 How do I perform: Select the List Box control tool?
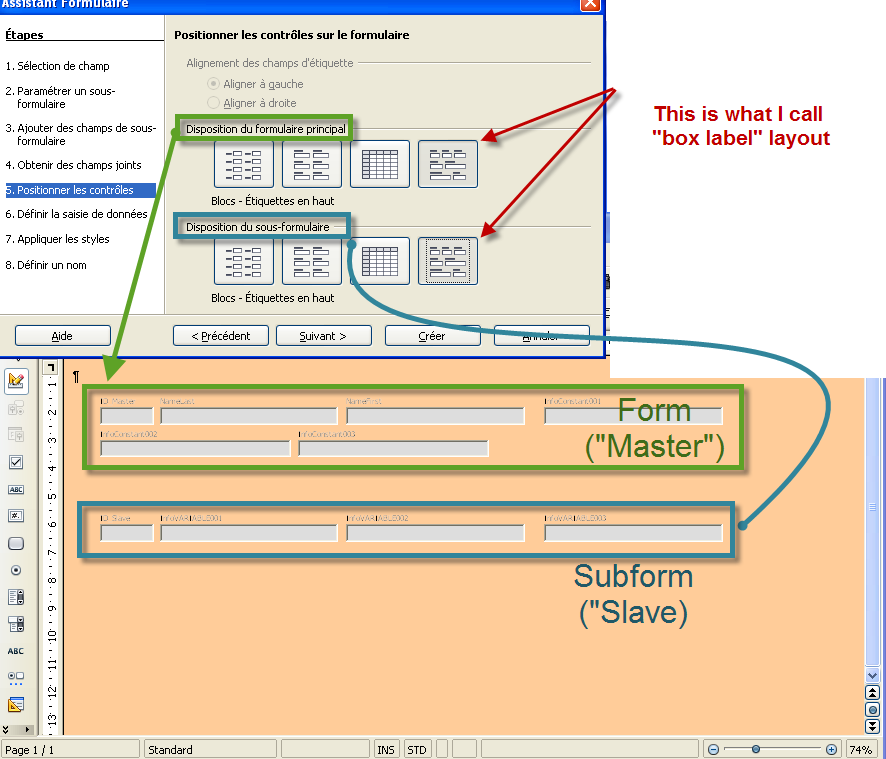(x=16, y=597)
